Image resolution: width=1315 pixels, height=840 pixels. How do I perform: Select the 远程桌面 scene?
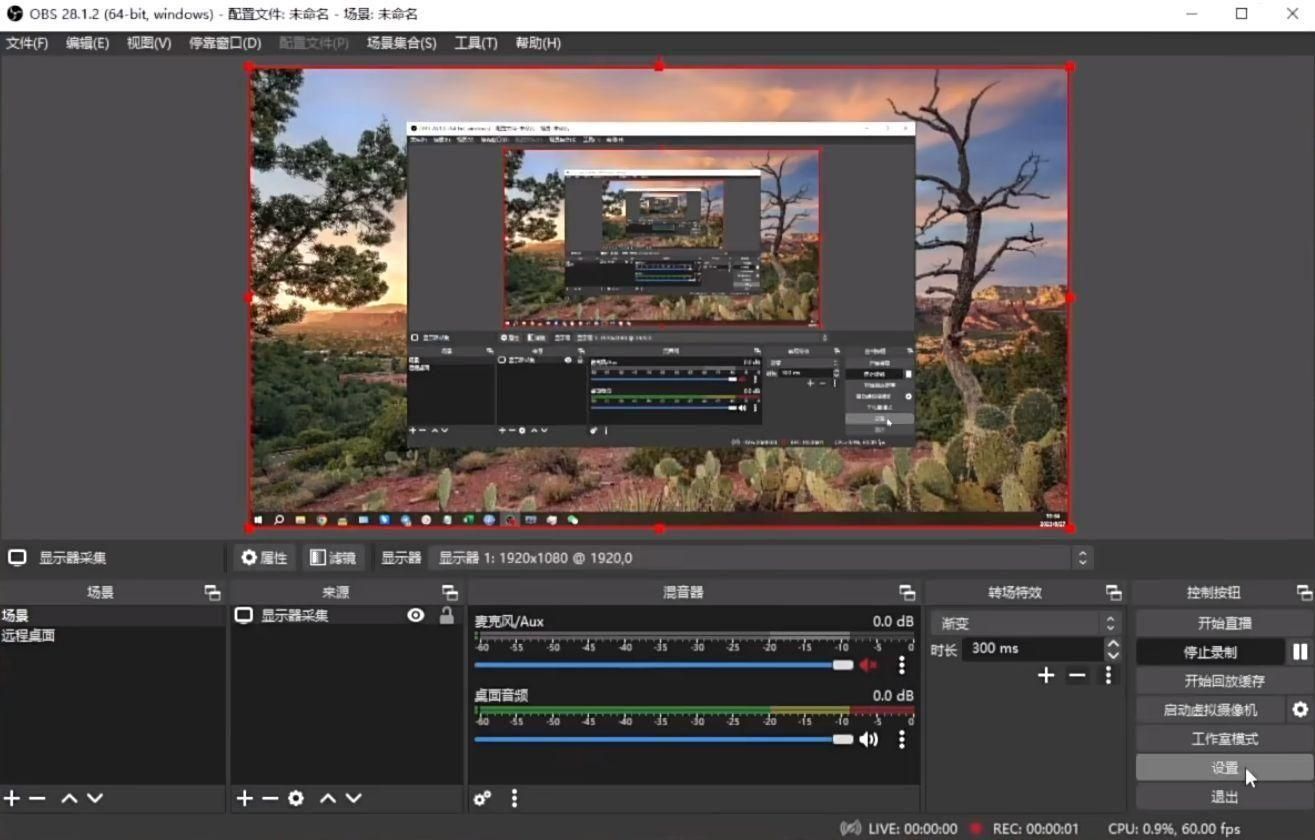pyautogui.click(x=113, y=635)
